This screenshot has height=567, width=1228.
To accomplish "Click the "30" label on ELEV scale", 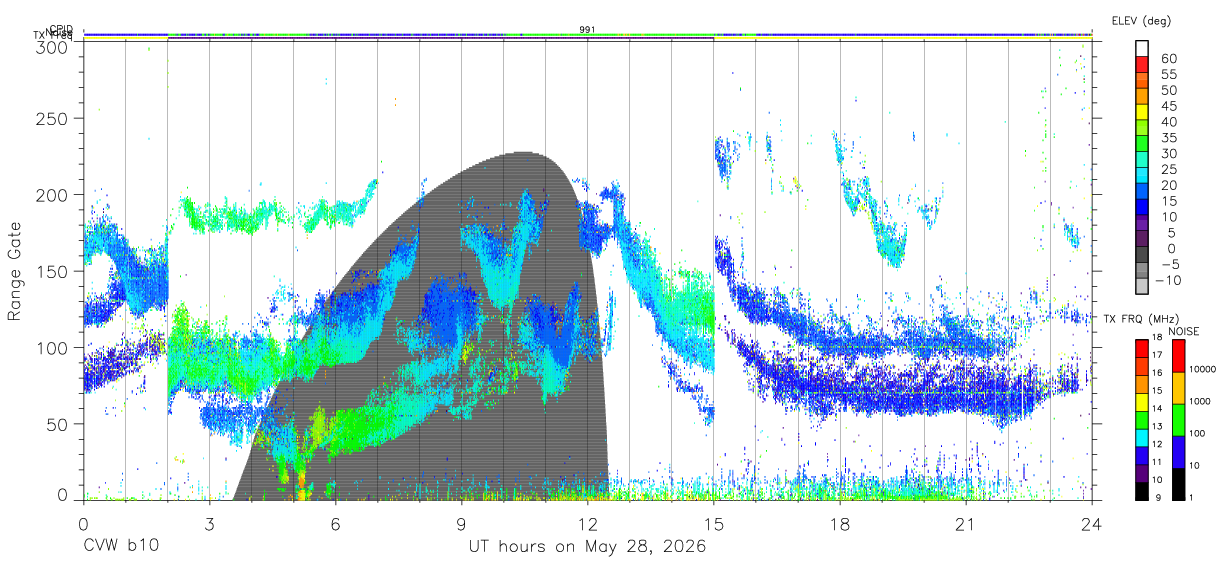I will (x=1168, y=154).
